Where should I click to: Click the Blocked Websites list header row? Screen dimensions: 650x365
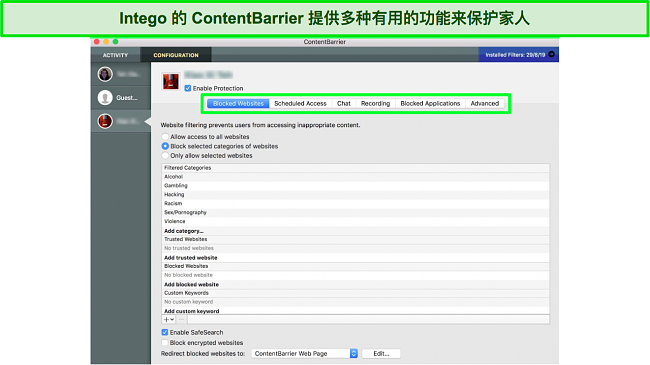coord(356,266)
